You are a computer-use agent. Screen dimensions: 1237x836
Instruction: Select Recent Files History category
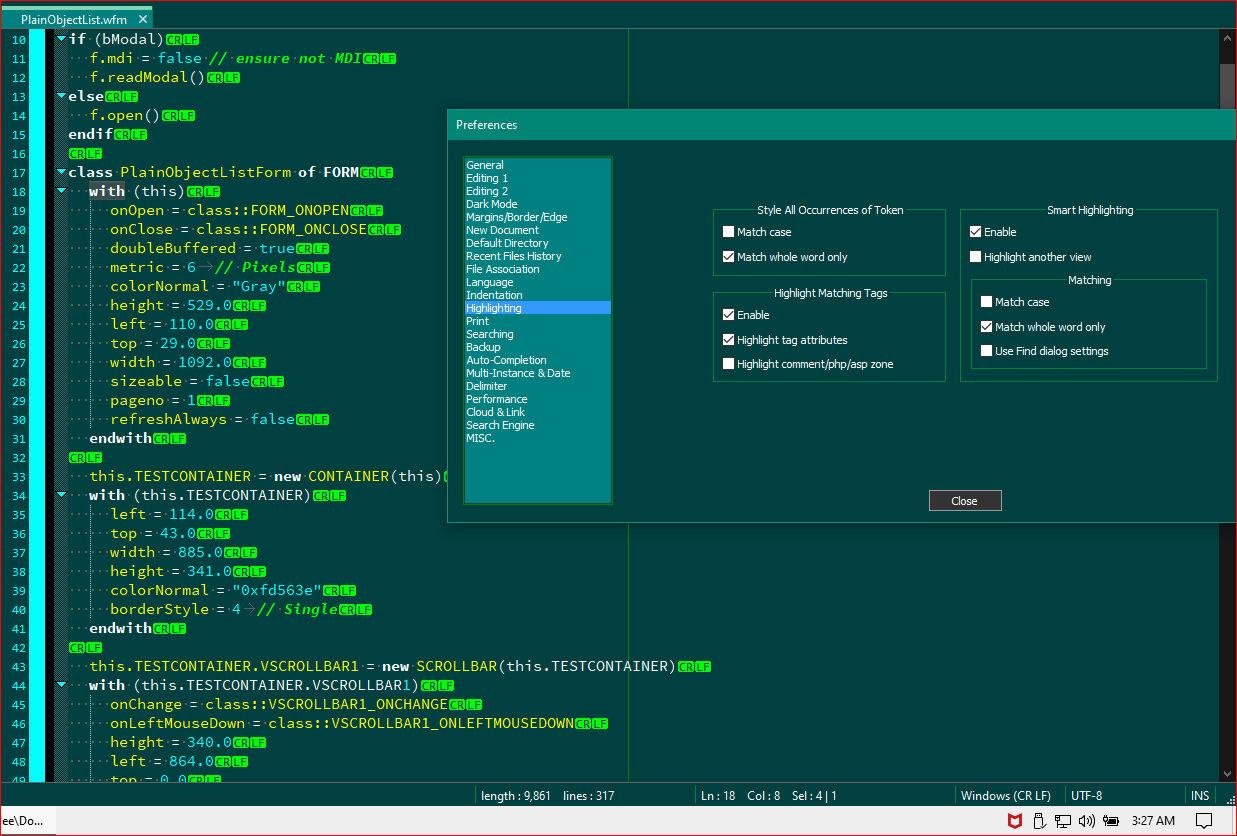[538, 256]
